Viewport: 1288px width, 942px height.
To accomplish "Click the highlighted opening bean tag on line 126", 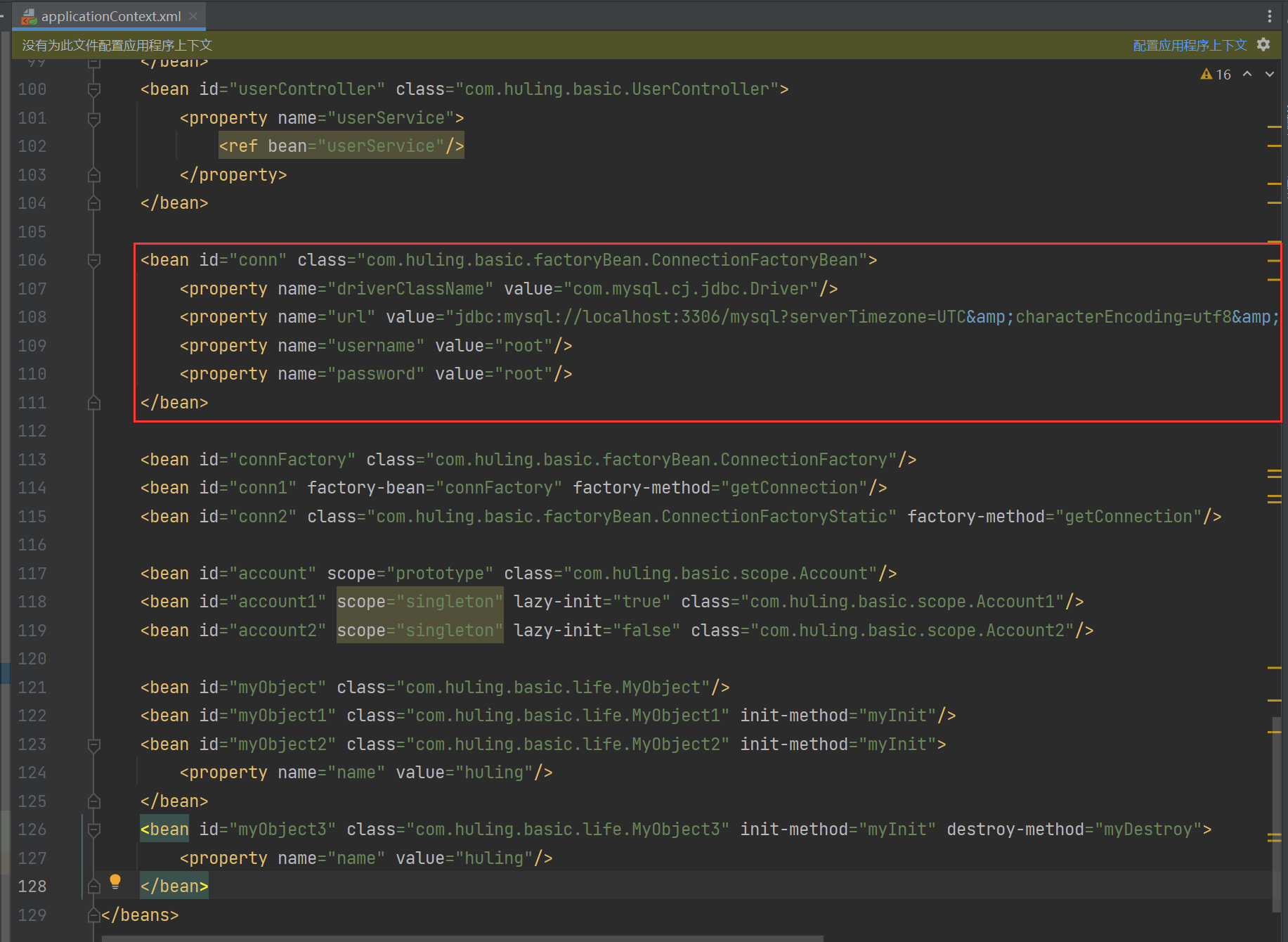I will 164,830.
